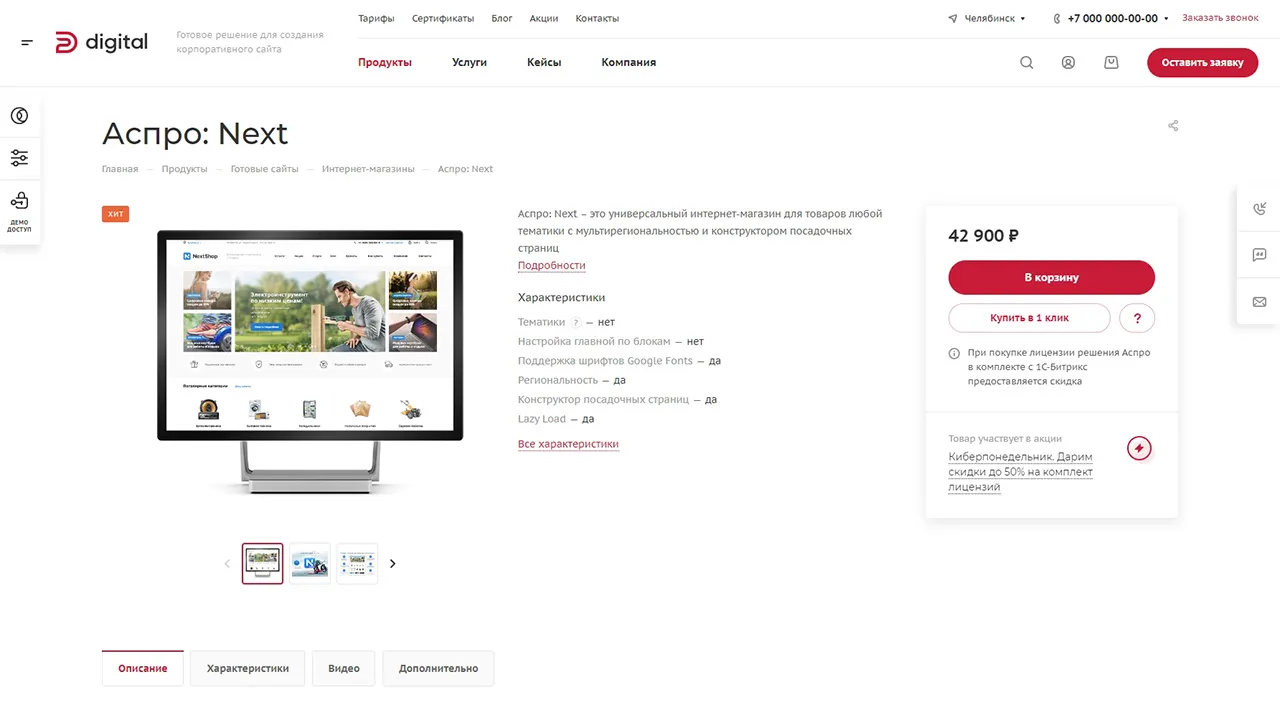The image size is (1280, 720).
Task: Click the Тематики help question hint
Action: tap(575, 323)
